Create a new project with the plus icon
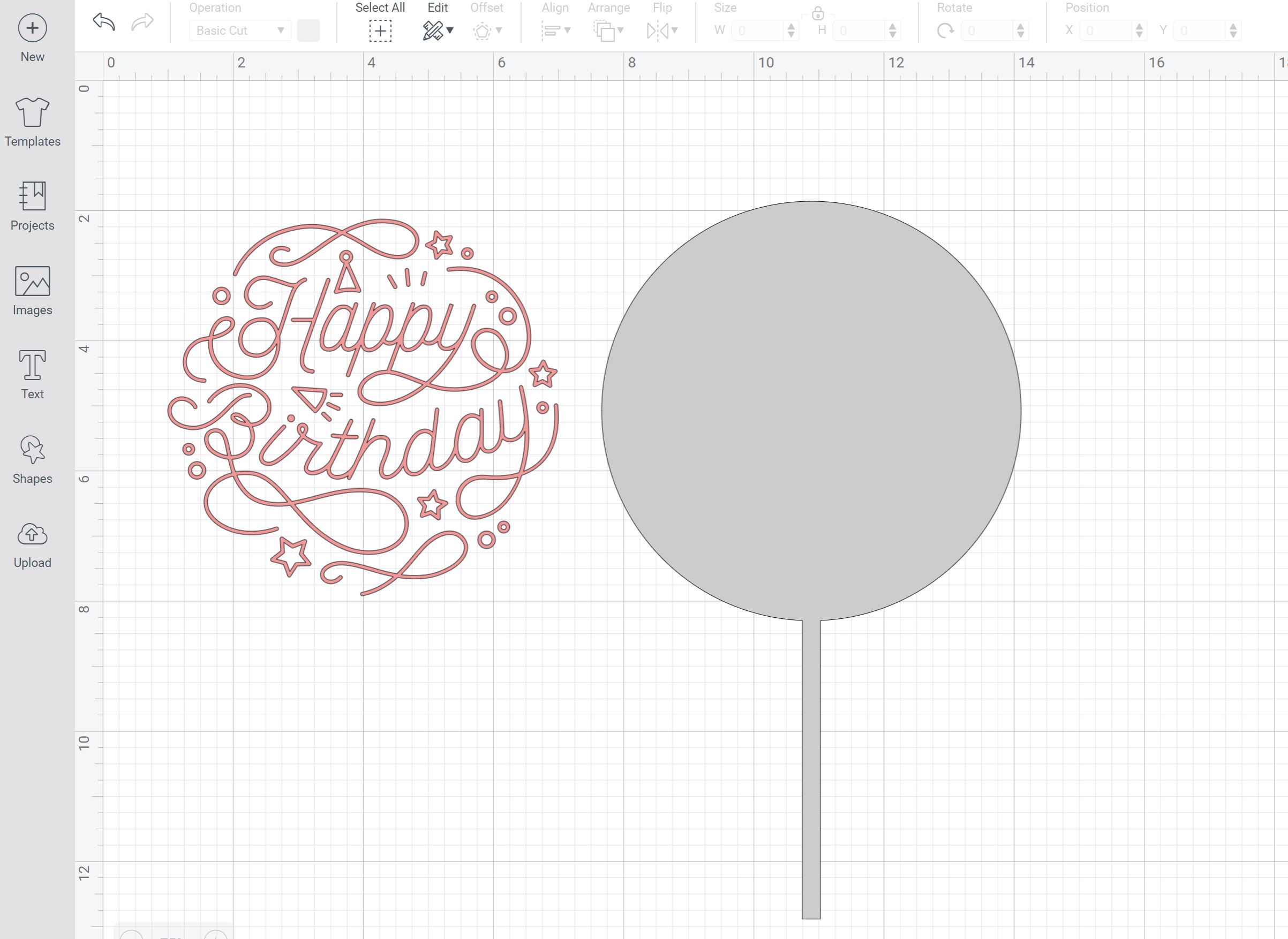This screenshot has width=1288, height=939. click(x=33, y=27)
